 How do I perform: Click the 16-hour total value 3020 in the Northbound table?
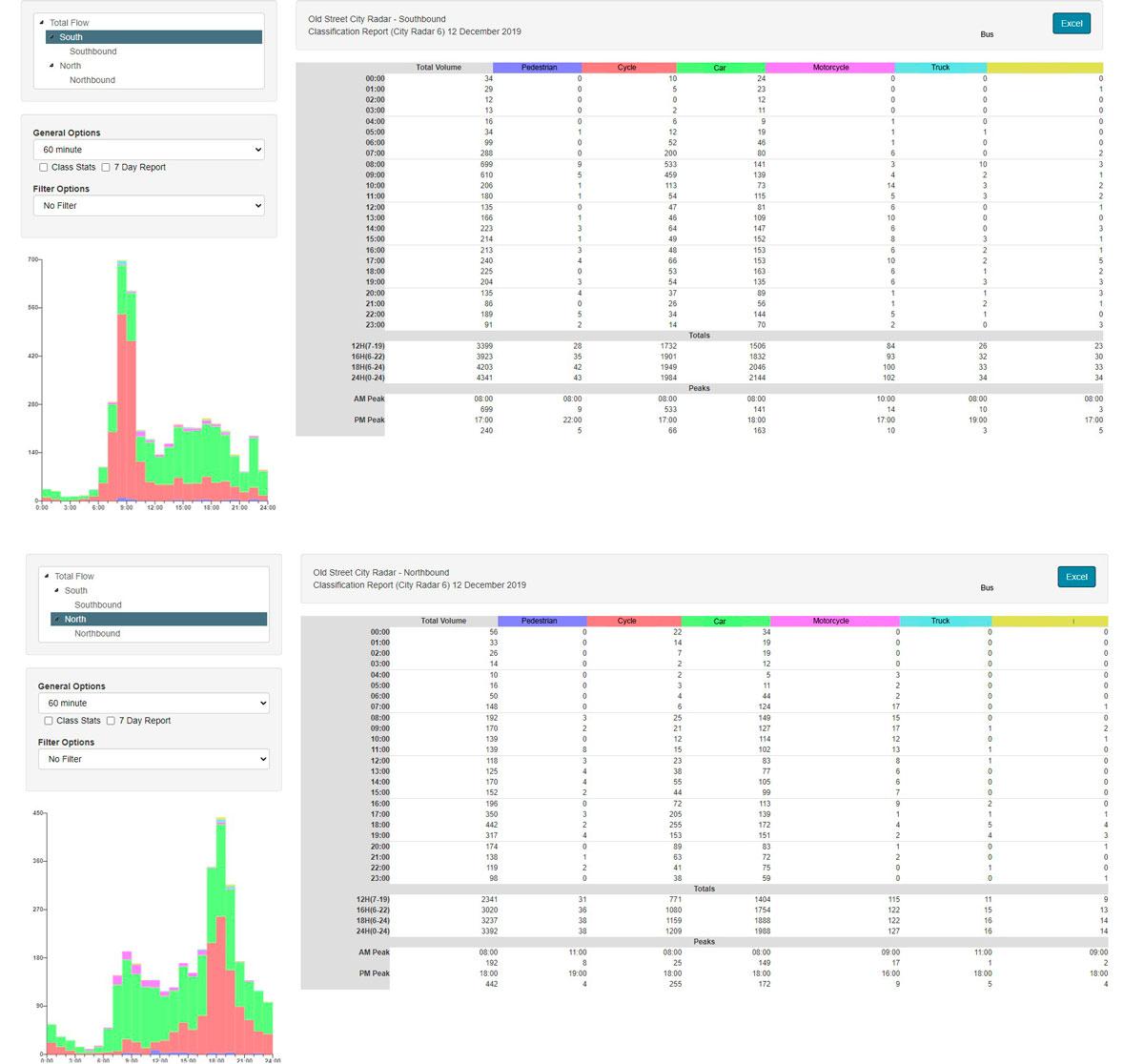tap(489, 911)
